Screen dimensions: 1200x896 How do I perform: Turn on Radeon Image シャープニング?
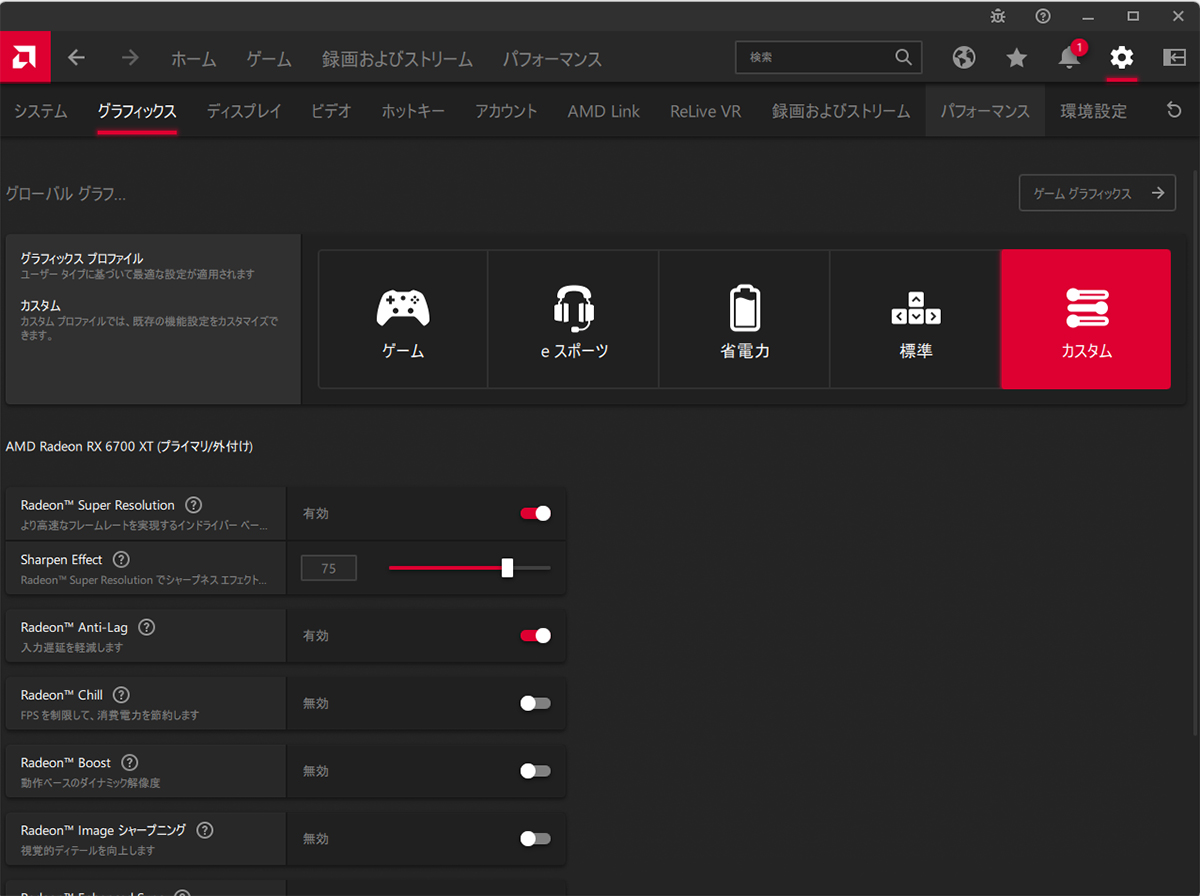coord(535,838)
